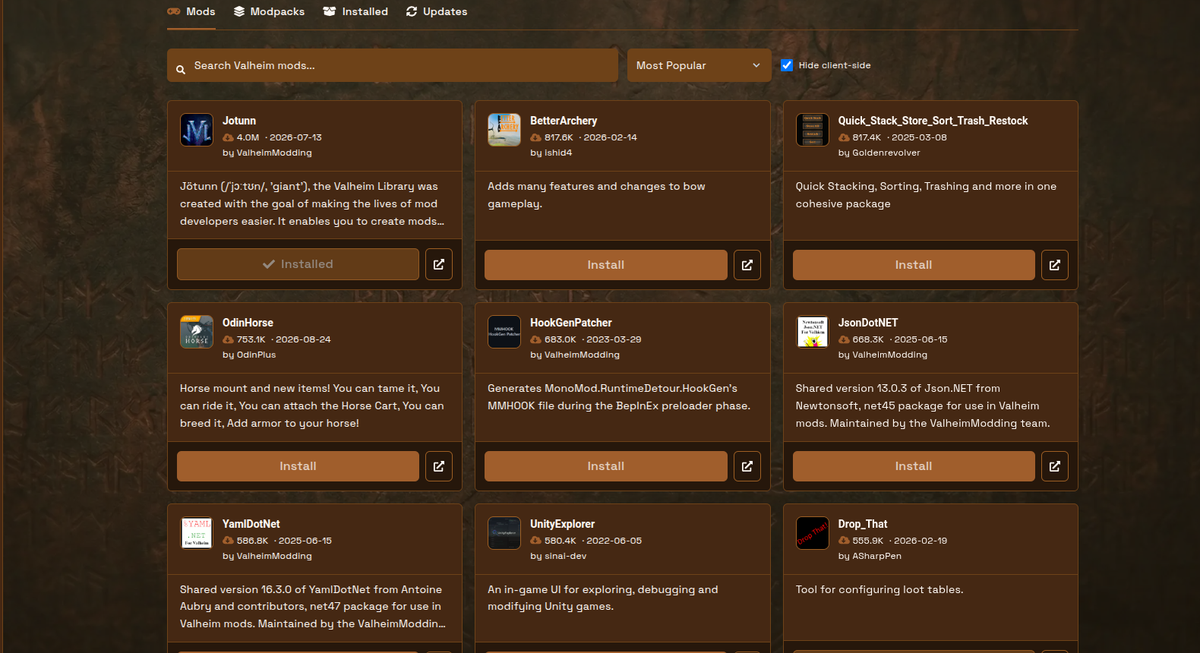The height and width of the screenshot is (653, 1200).
Task: Click the UnityExplorer mod title
Action: [x=563, y=524]
